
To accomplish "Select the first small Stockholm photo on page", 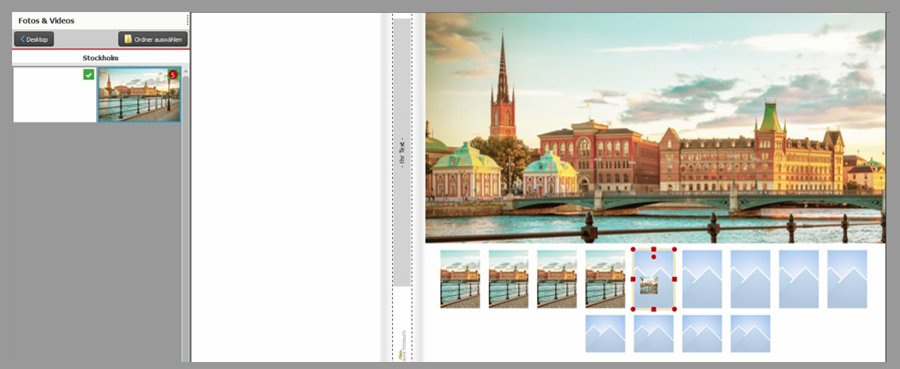I will click(x=460, y=279).
